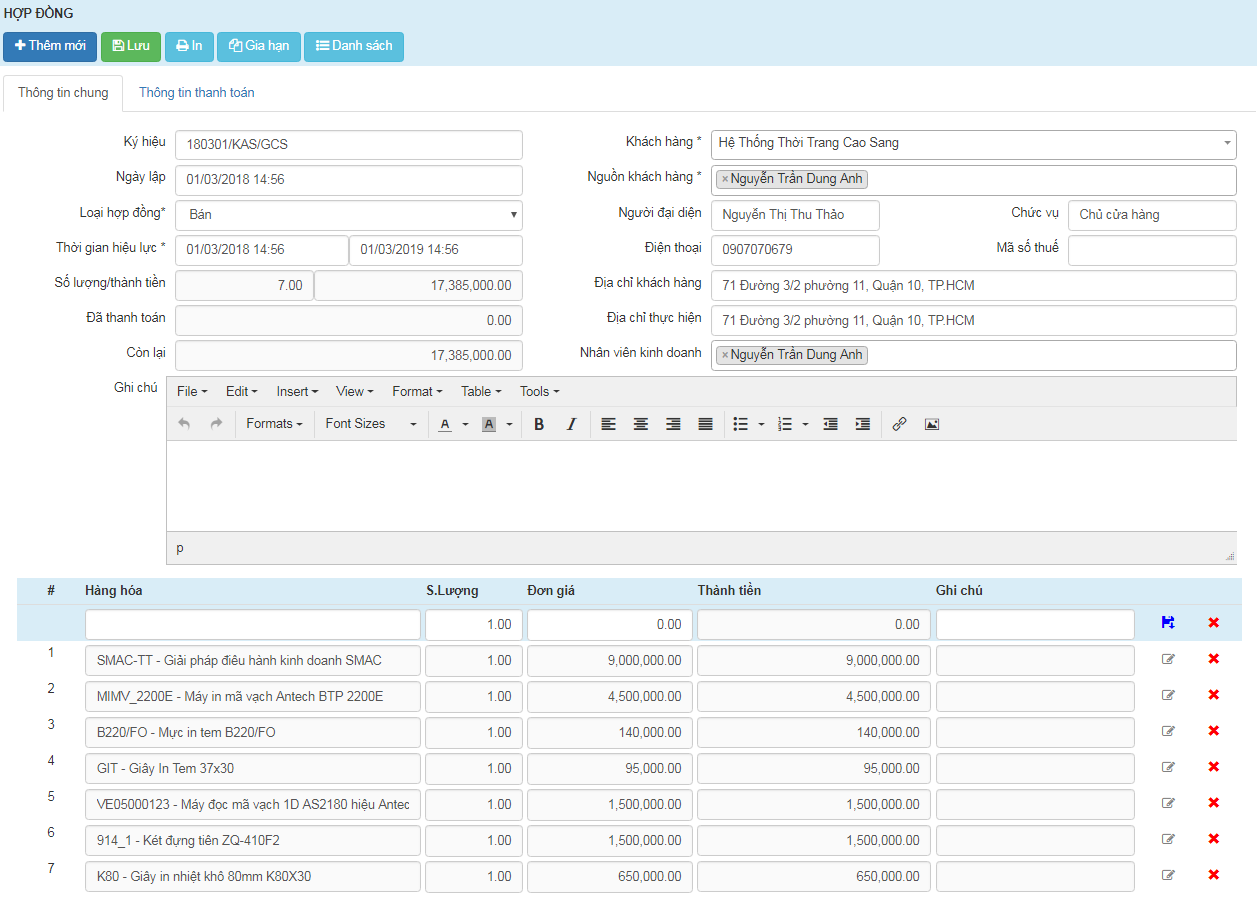1257x913 pixels.
Task: Expand numbered list style options arrow
Action: point(805,424)
